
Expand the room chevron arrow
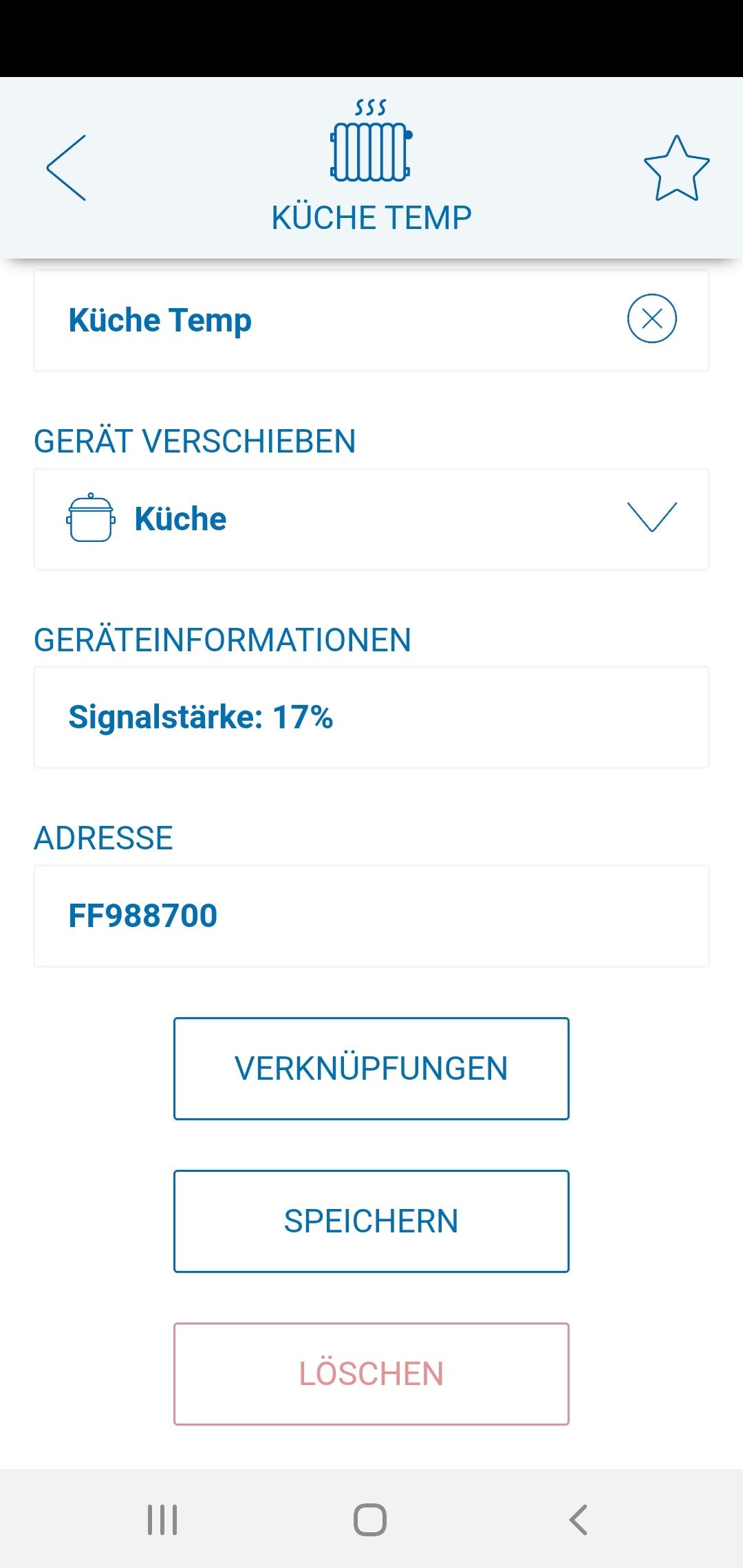[x=652, y=517]
